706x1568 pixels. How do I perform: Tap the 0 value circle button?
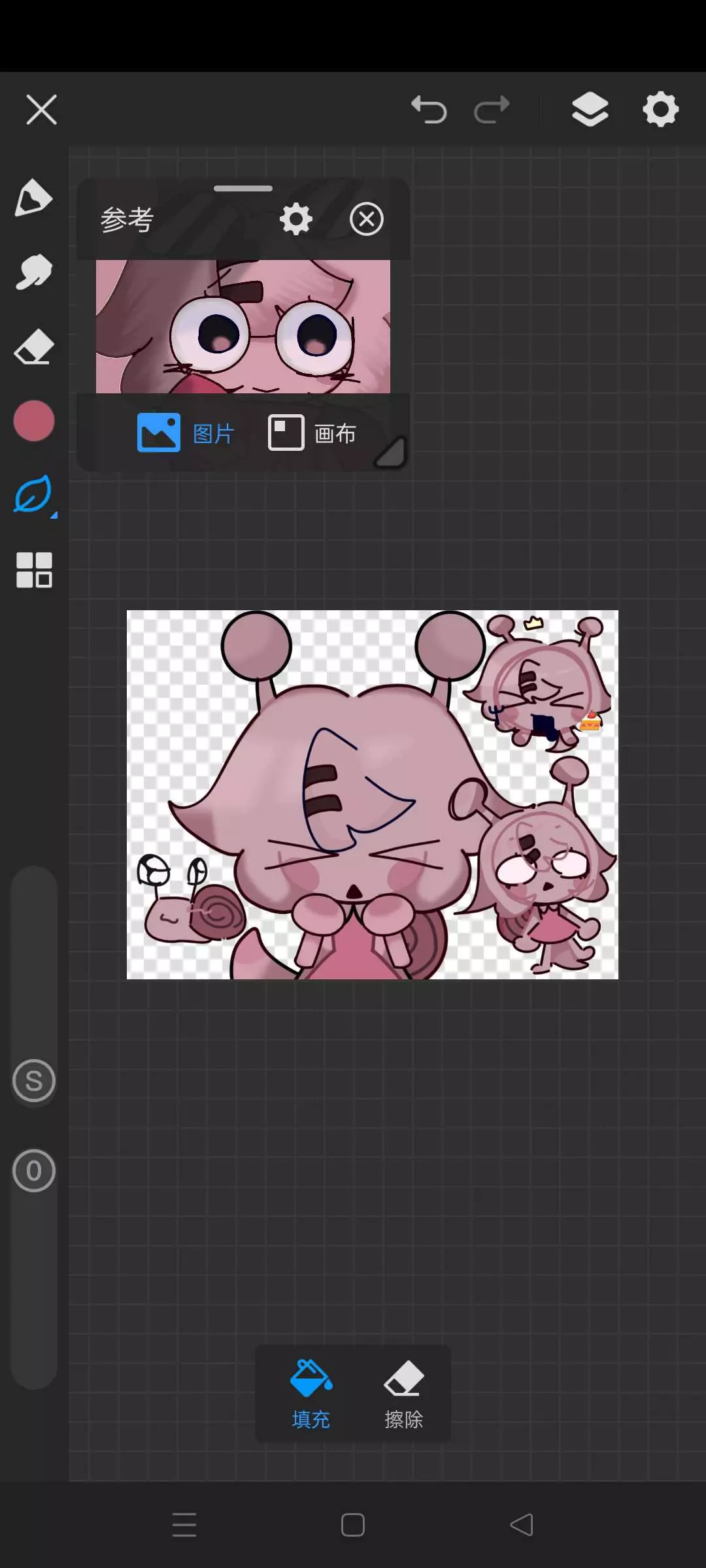34,1171
